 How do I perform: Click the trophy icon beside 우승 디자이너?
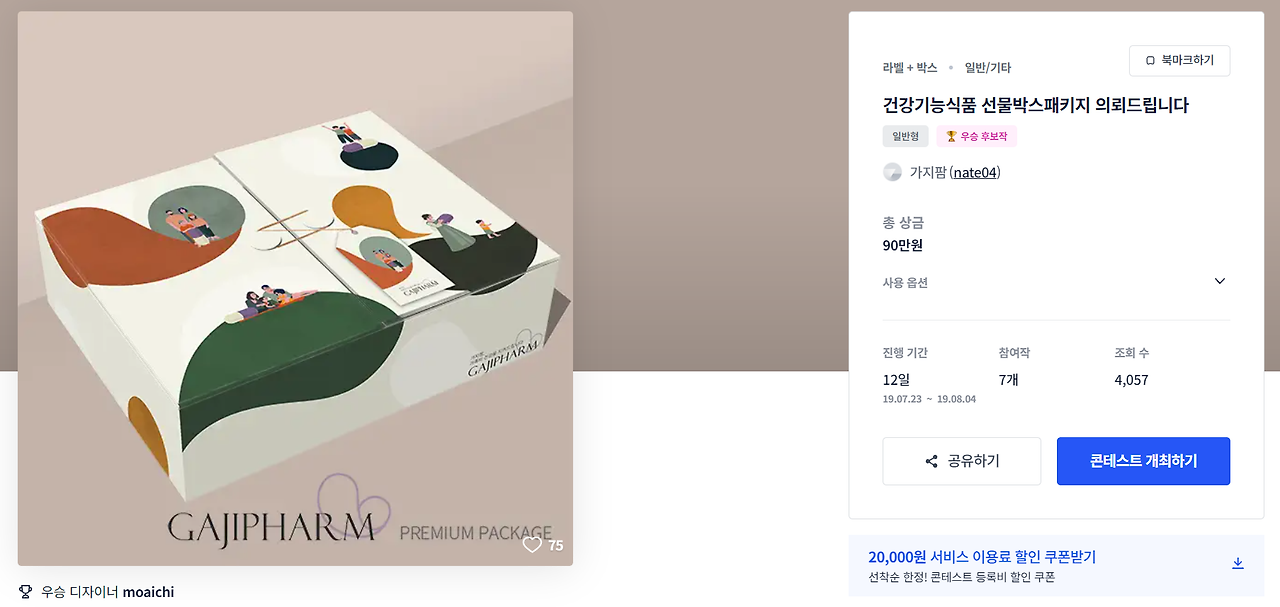click(x=26, y=592)
